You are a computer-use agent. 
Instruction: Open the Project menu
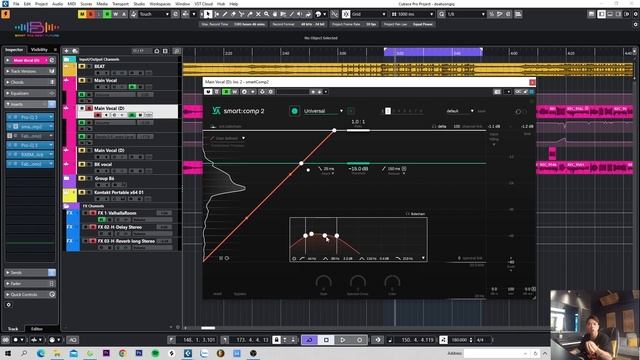pos(41,4)
